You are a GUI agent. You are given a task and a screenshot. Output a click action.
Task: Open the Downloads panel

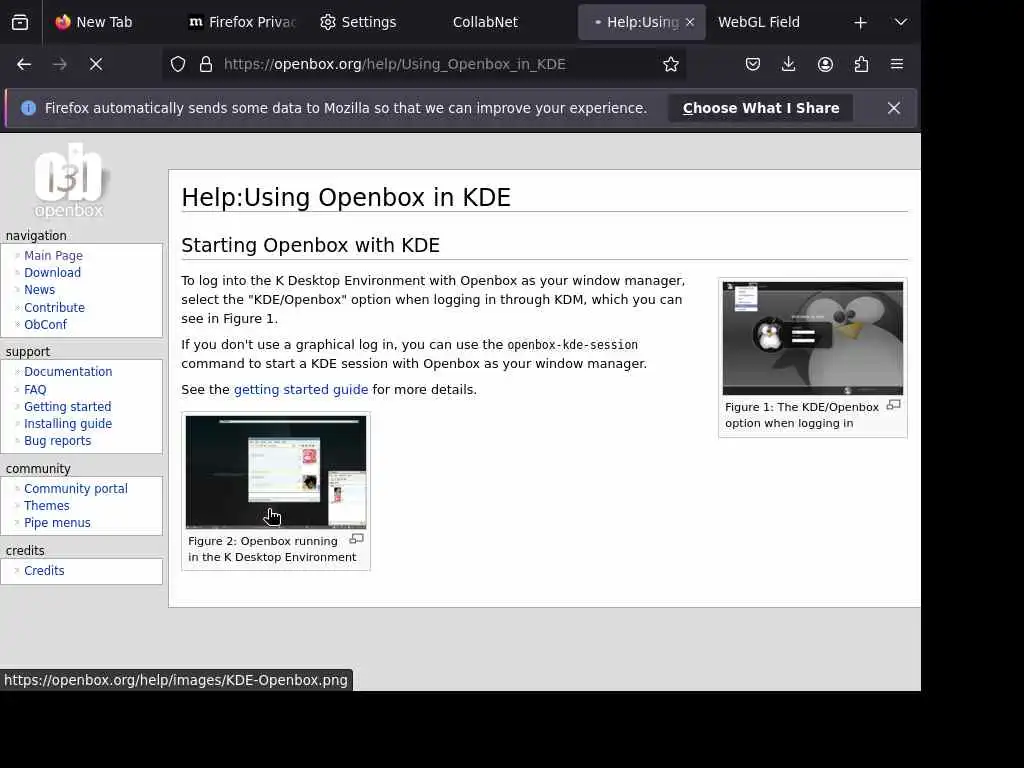click(x=789, y=64)
